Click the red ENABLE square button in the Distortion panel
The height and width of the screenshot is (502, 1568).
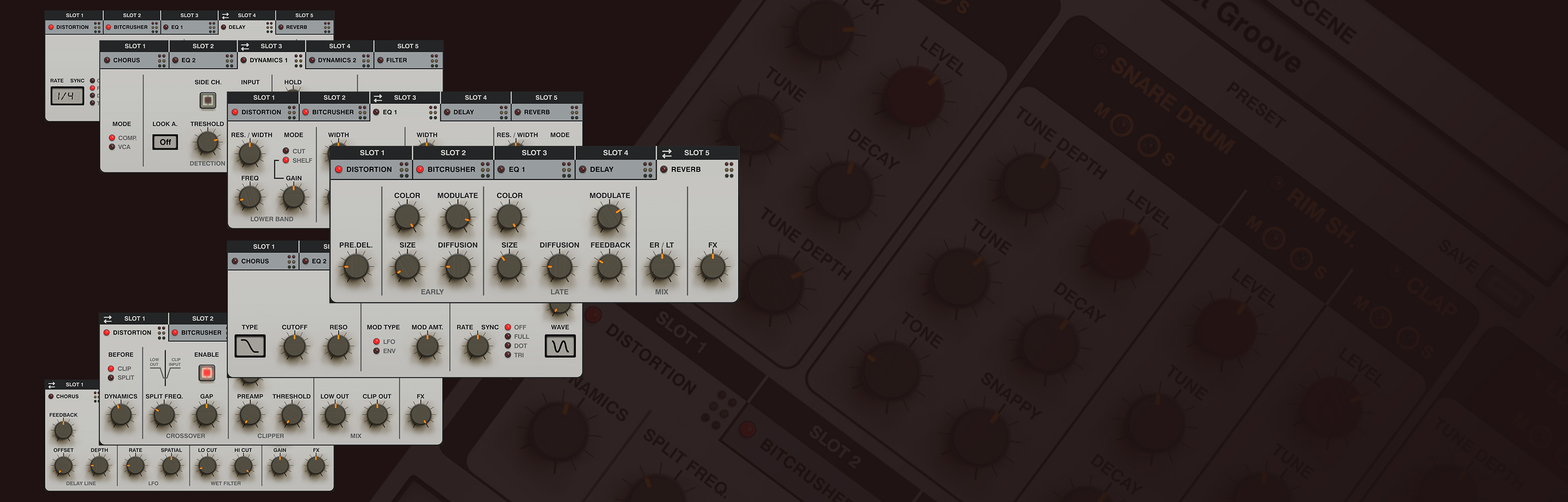click(206, 372)
